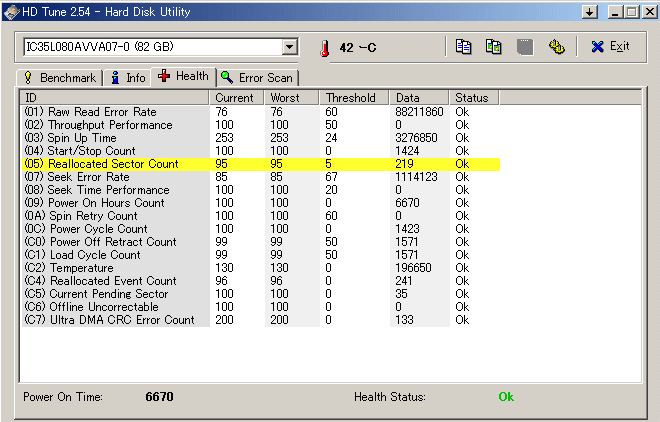Image resolution: width=660 pixels, height=422 pixels.
Task: Select the Power Off Retract Count row
Action: [261, 242]
